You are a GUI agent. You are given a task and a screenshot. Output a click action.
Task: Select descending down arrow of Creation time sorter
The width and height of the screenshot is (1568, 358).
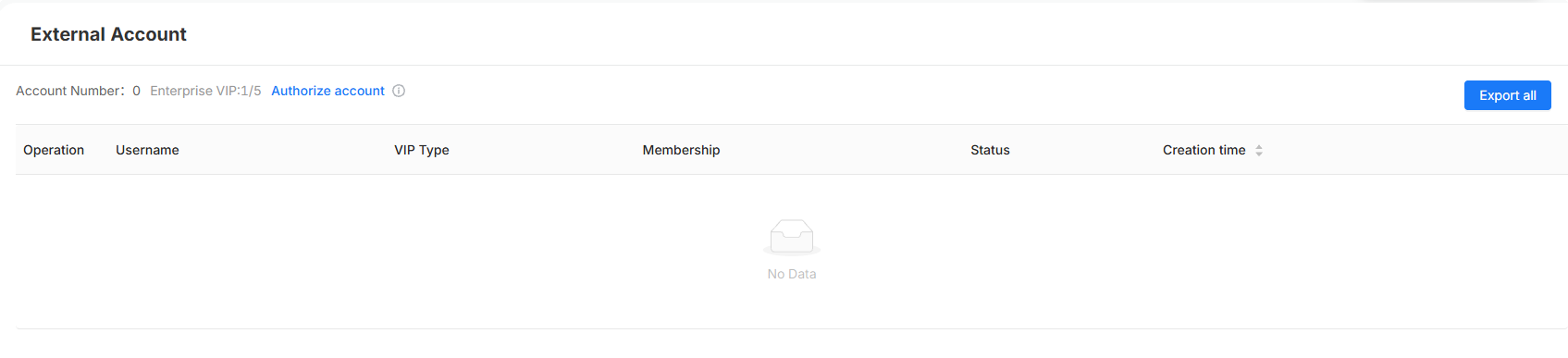coord(1259,154)
